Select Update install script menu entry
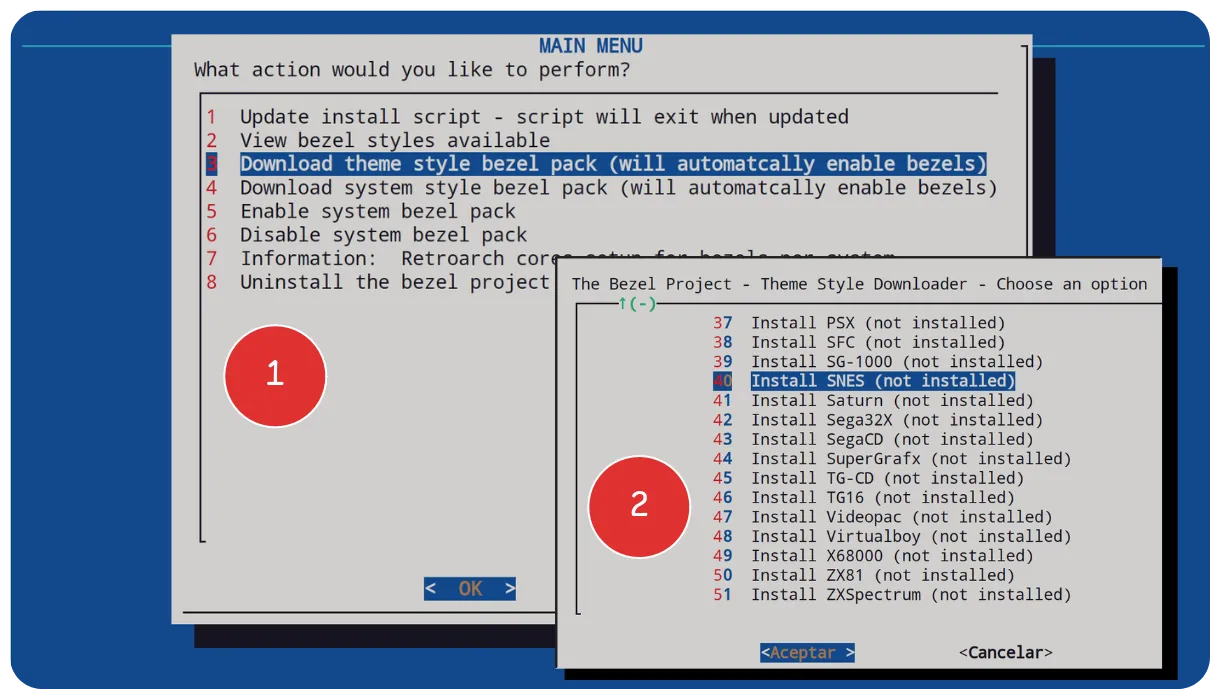 [543, 117]
